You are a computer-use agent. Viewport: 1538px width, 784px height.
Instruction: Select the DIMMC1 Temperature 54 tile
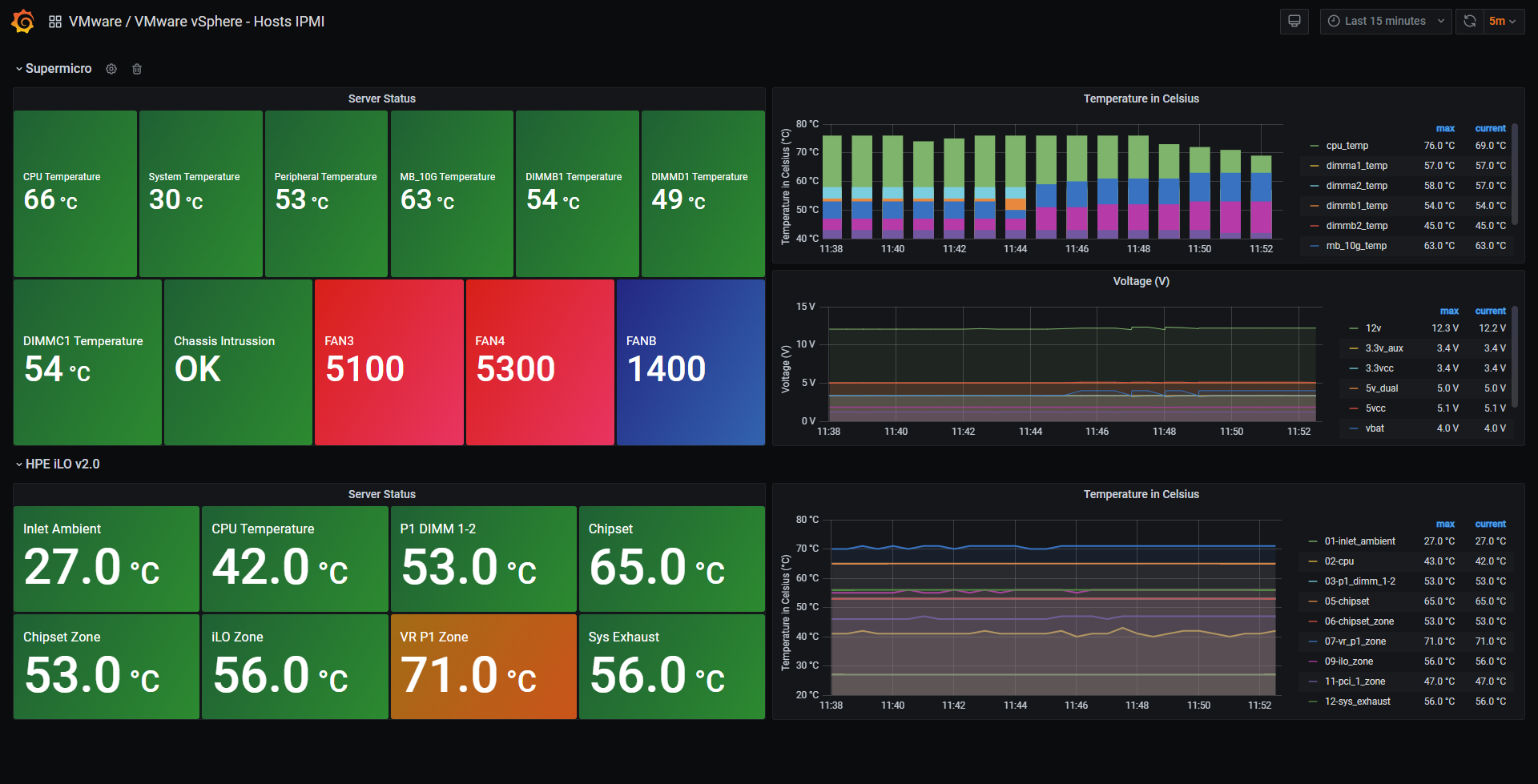87,362
